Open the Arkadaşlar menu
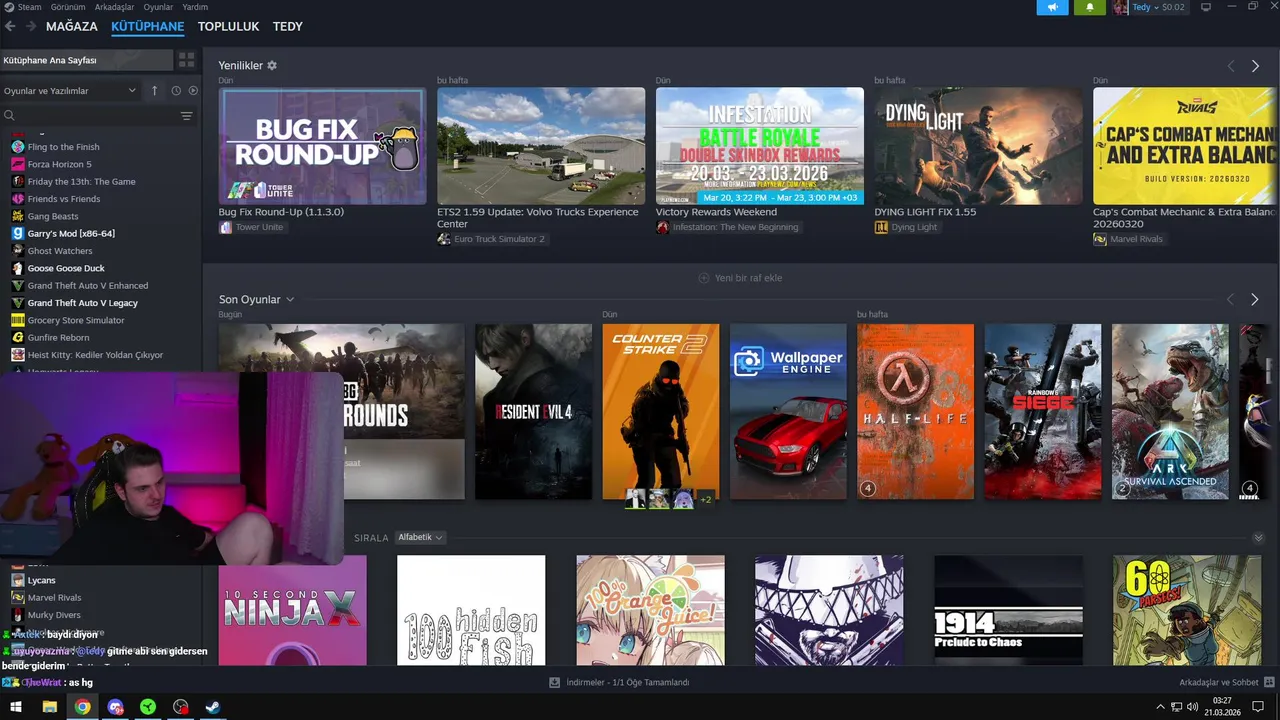The height and width of the screenshot is (720, 1280). [x=115, y=7]
